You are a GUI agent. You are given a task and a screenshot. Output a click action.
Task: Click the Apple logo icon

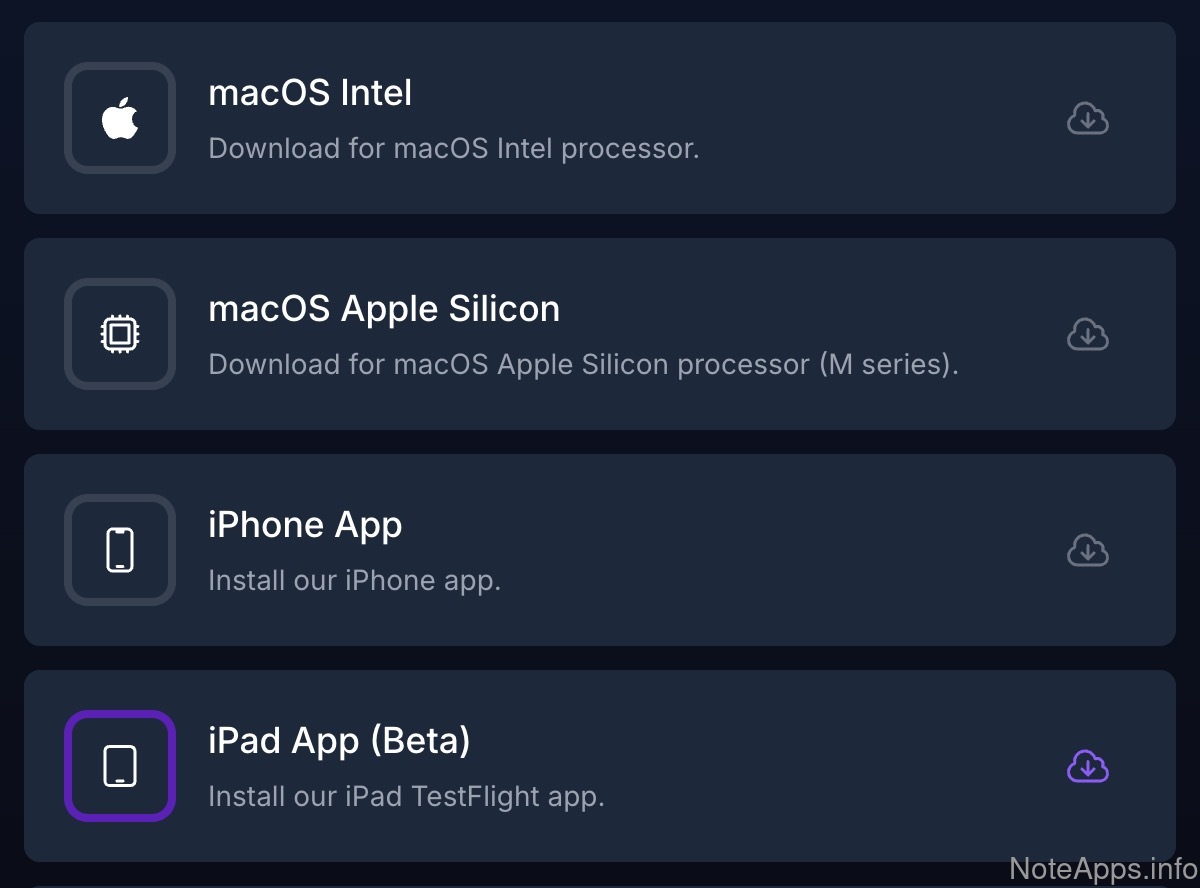[x=120, y=118]
